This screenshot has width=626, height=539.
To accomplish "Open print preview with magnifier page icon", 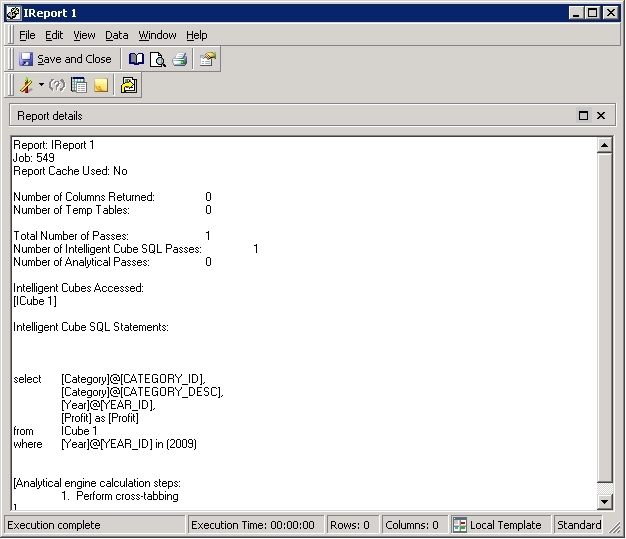I will click(x=158, y=59).
